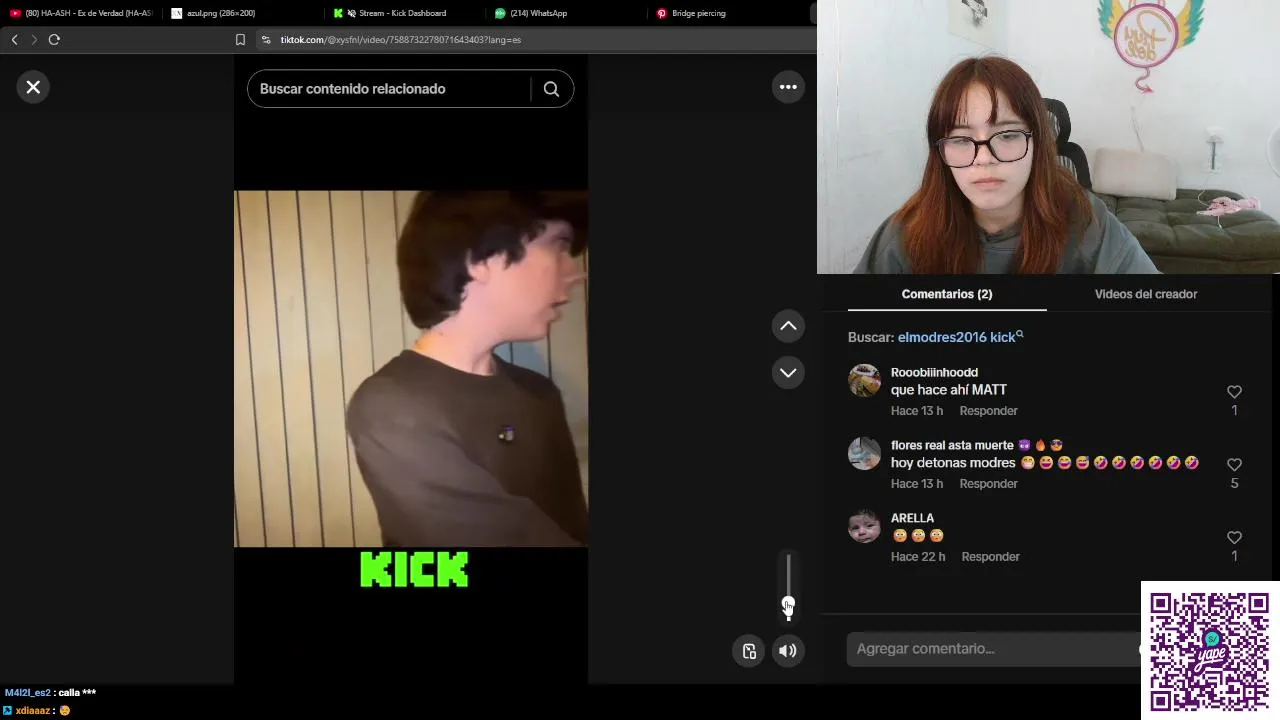Open flores real asta muerte's avatar
Image resolution: width=1280 pixels, height=720 pixels.
(x=864, y=454)
